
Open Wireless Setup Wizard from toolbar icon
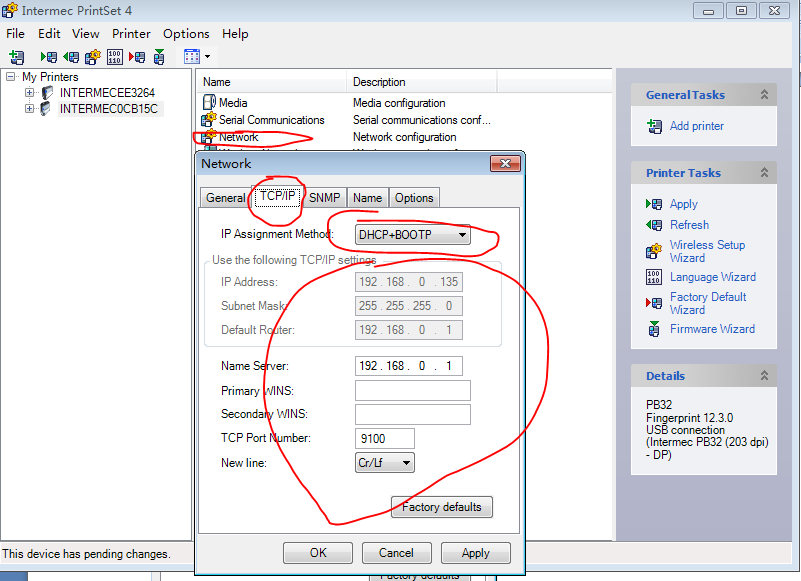click(93, 57)
